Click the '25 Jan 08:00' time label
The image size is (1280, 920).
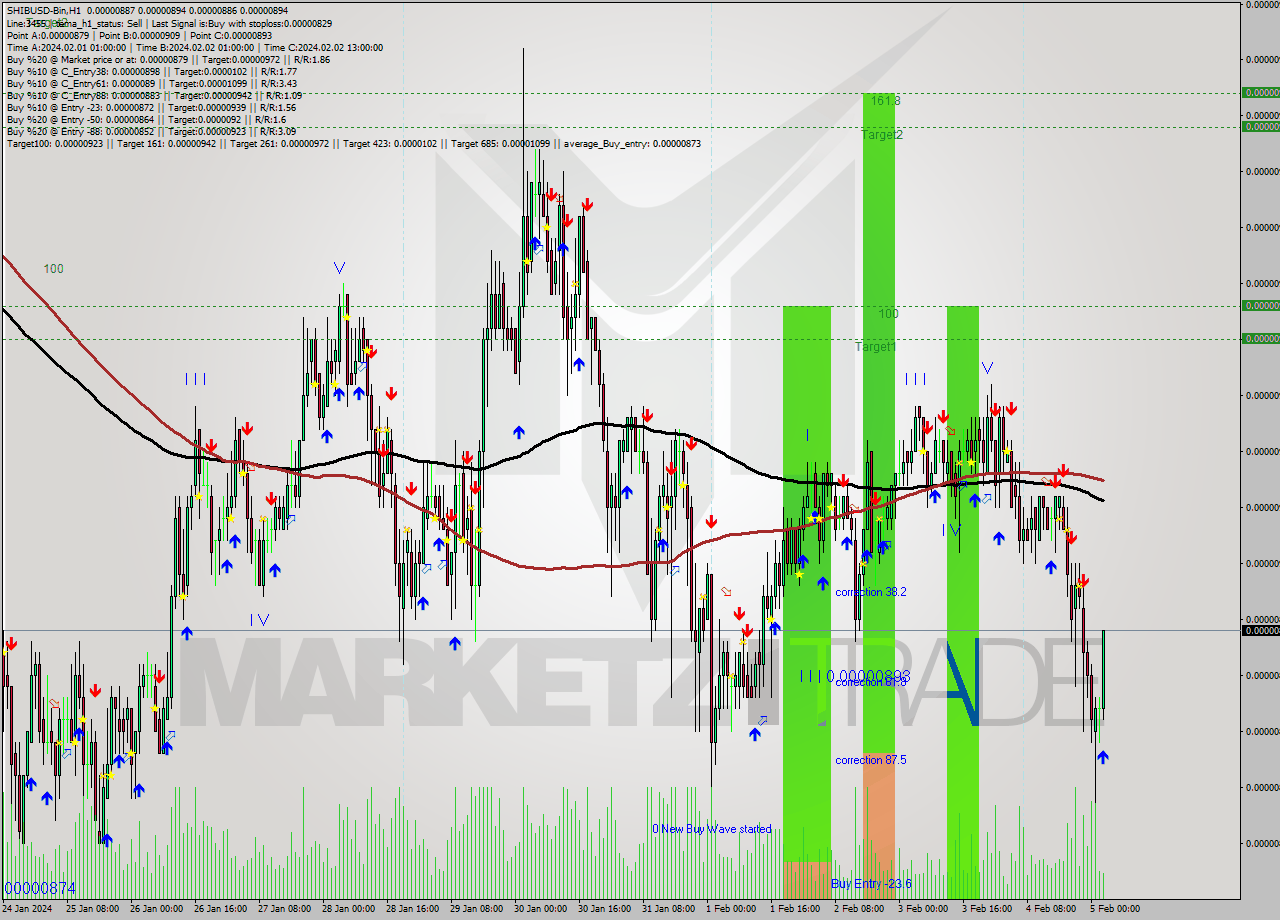click(x=93, y=909)
